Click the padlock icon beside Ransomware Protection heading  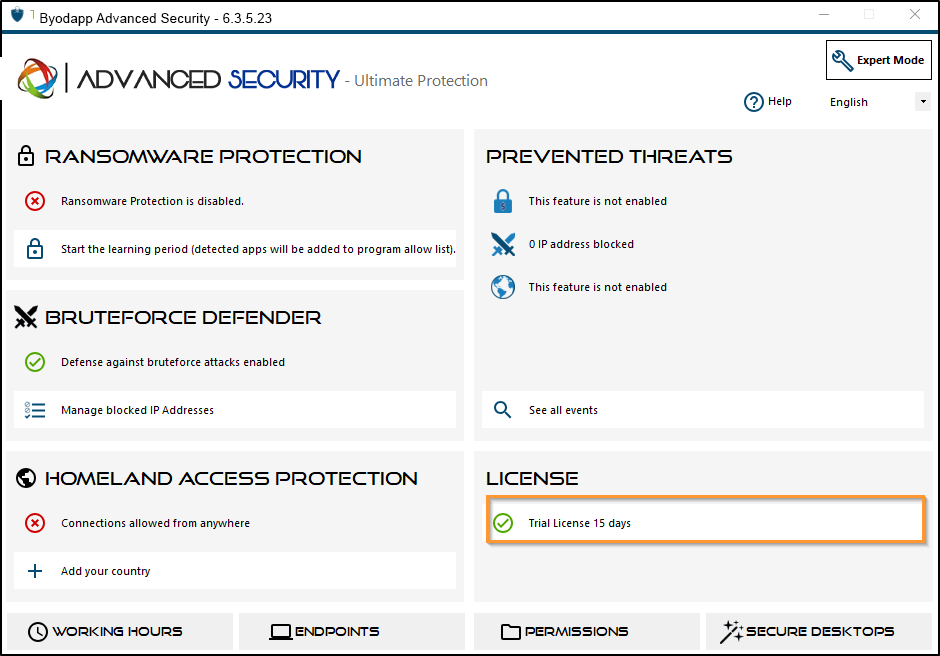tap(26, 155)
